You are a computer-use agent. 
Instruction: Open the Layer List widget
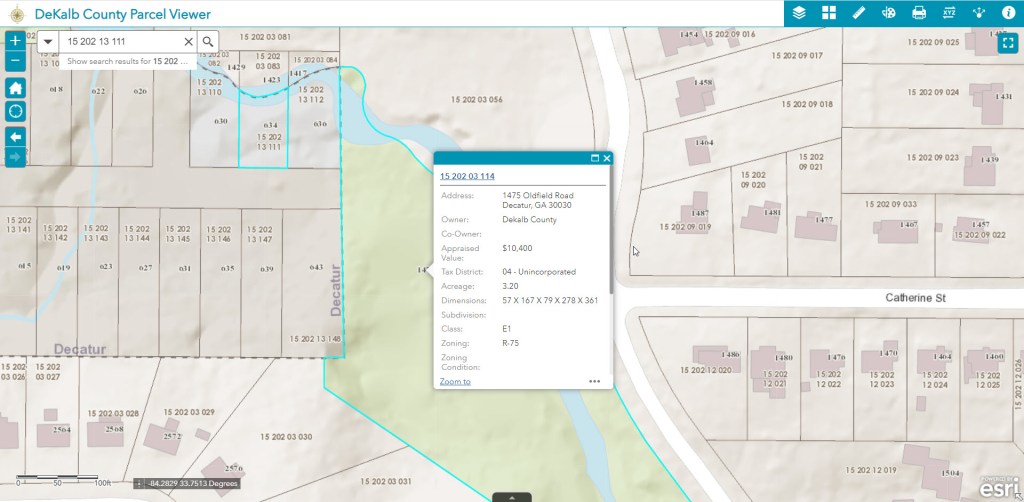(x=799, y=13)
